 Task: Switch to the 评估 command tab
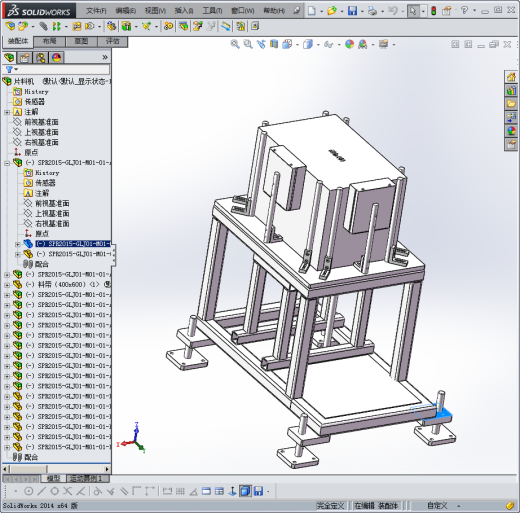(112, 41)
